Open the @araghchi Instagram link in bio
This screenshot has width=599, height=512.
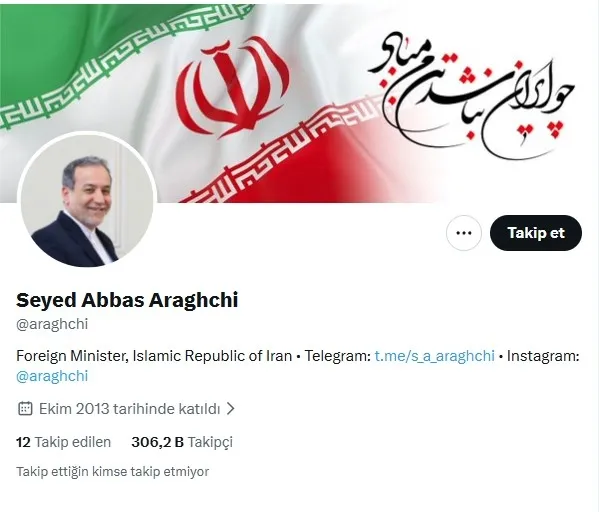pyautogui.click(x=52, y=376)
